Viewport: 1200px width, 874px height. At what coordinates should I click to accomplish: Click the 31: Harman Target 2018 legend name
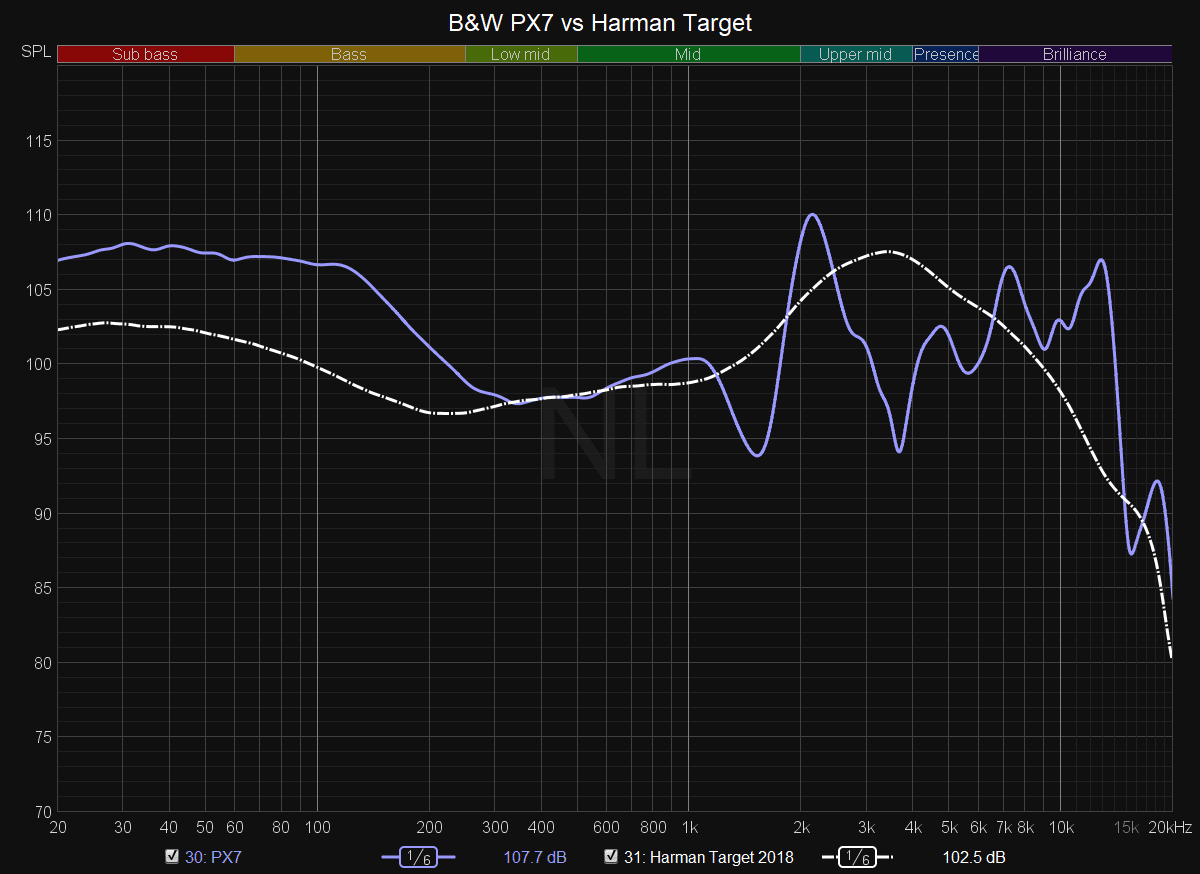pyautogui.click(x=708, y=857)
